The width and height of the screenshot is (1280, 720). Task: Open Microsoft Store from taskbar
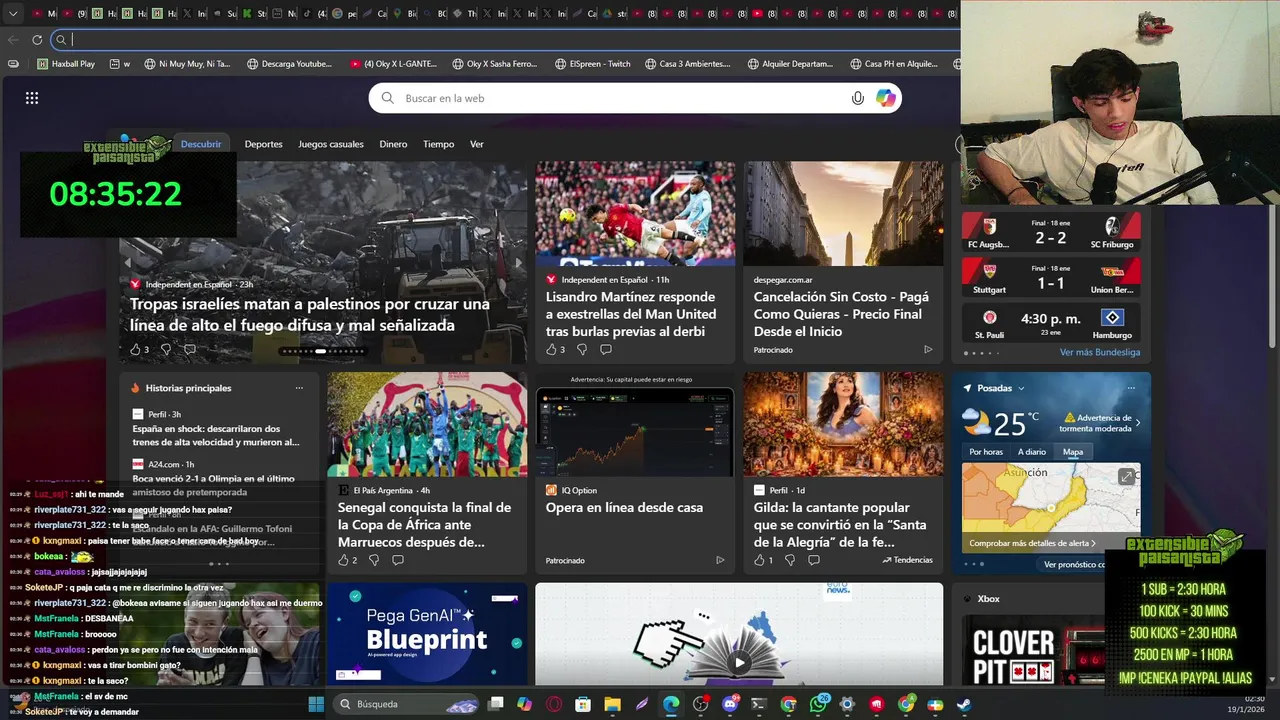583,704
